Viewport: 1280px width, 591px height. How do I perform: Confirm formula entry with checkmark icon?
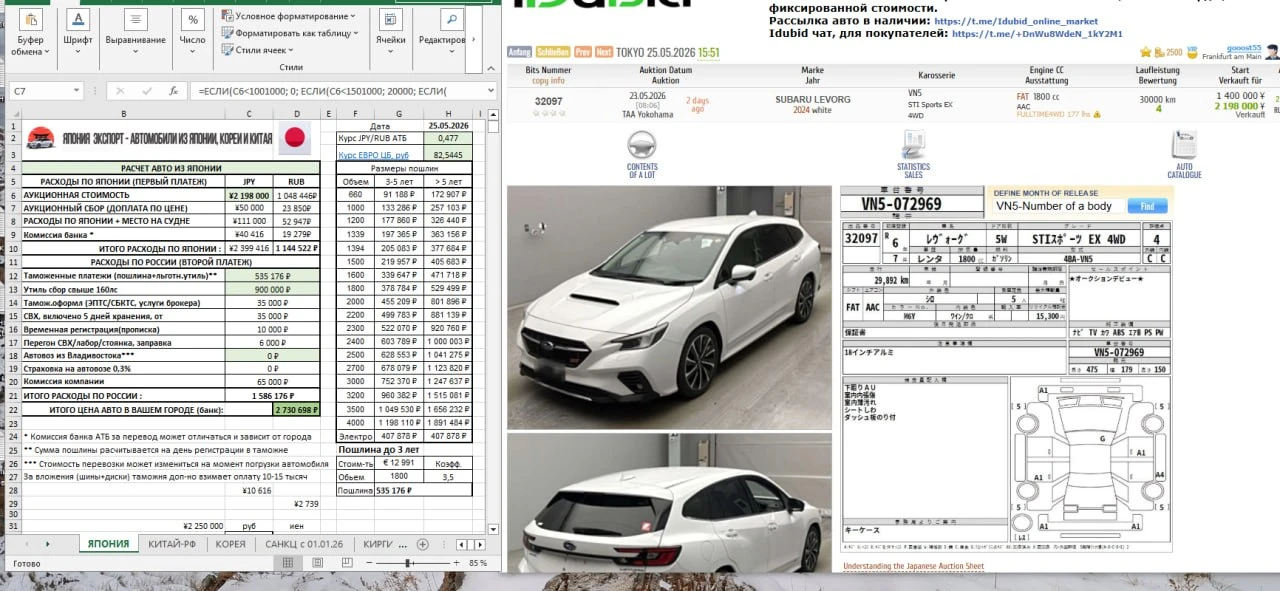coord(146,91)
